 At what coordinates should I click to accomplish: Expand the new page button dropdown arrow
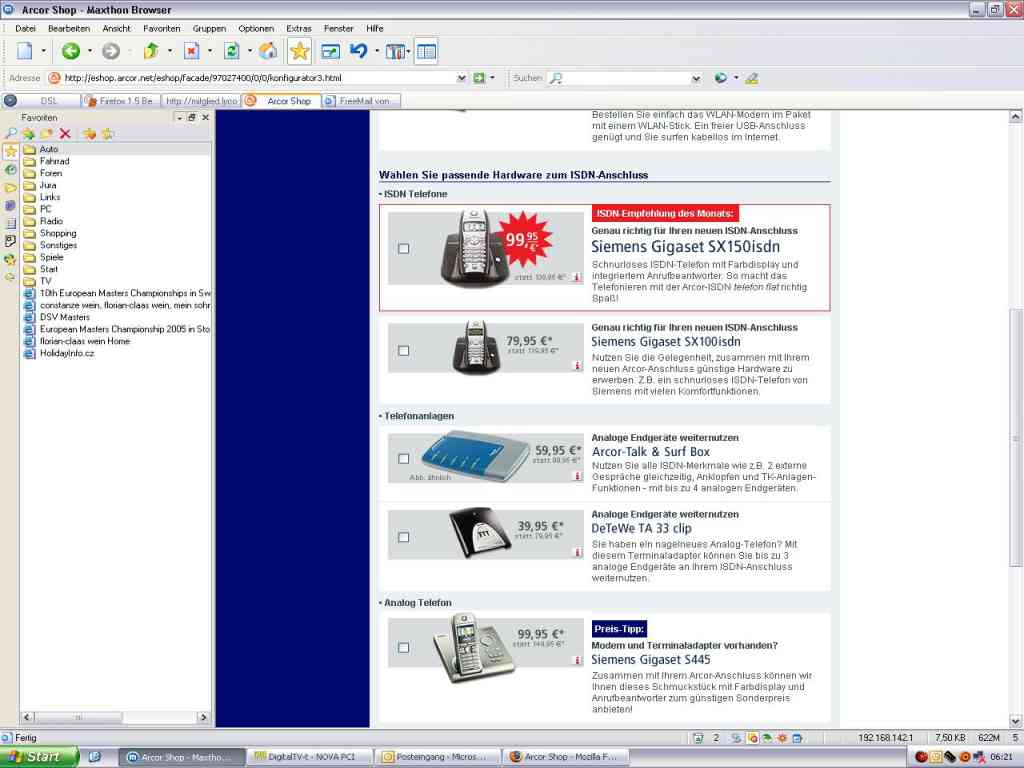[43, 51]
